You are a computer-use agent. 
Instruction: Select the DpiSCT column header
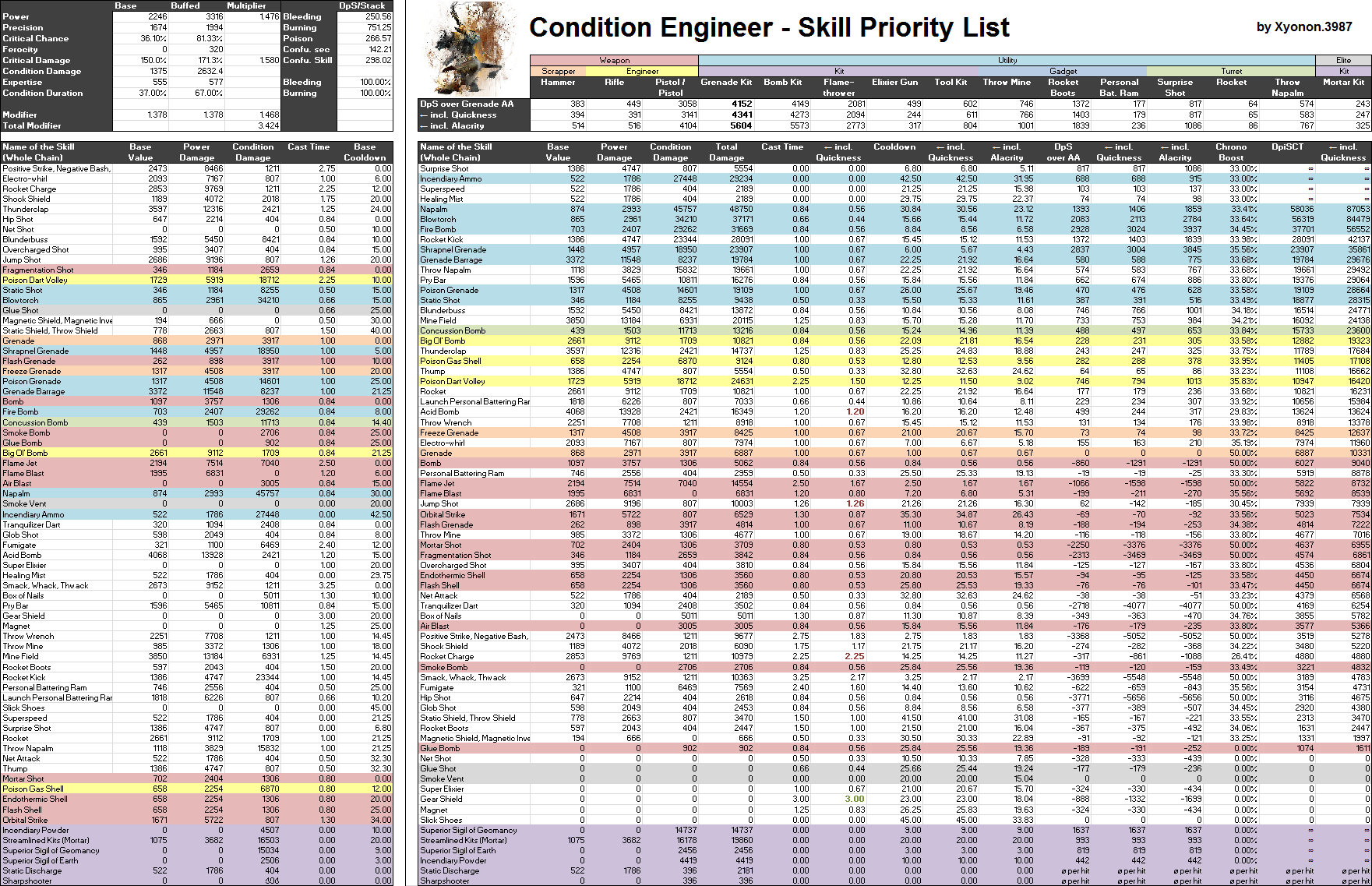1287,146
